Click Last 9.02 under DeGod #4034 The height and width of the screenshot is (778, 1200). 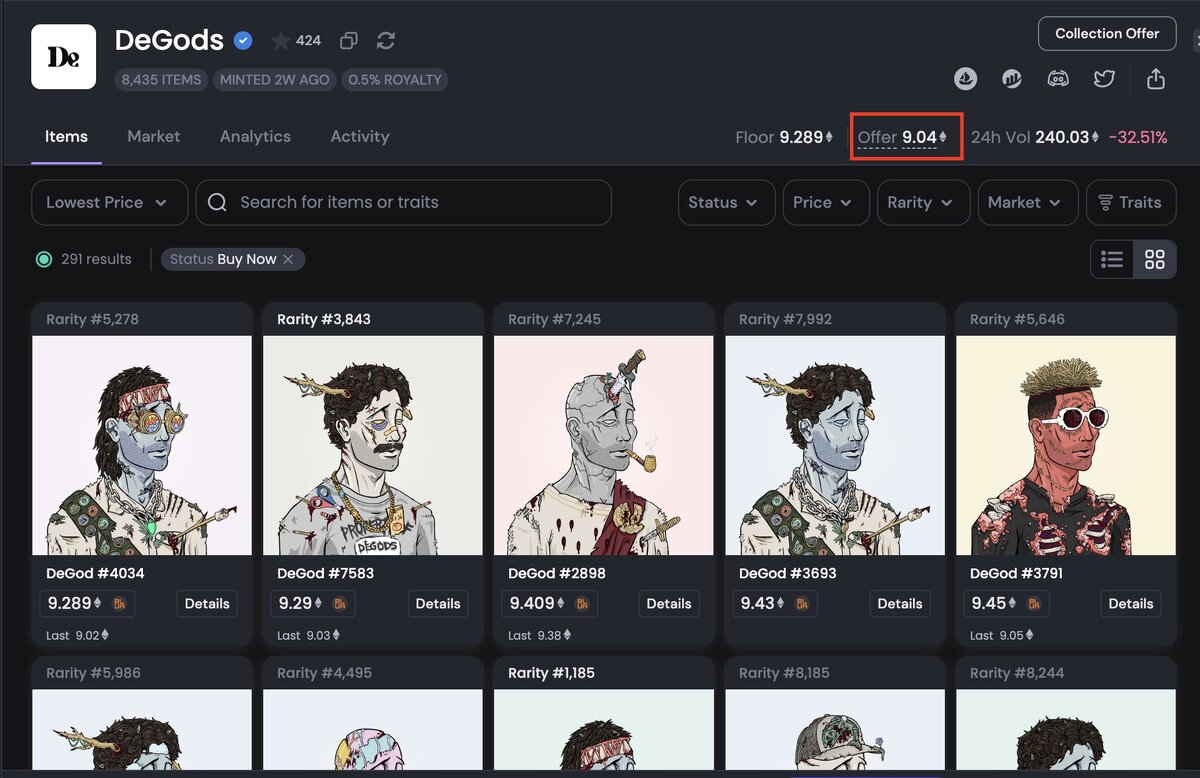pyautogui.click(x=78, y=635)
